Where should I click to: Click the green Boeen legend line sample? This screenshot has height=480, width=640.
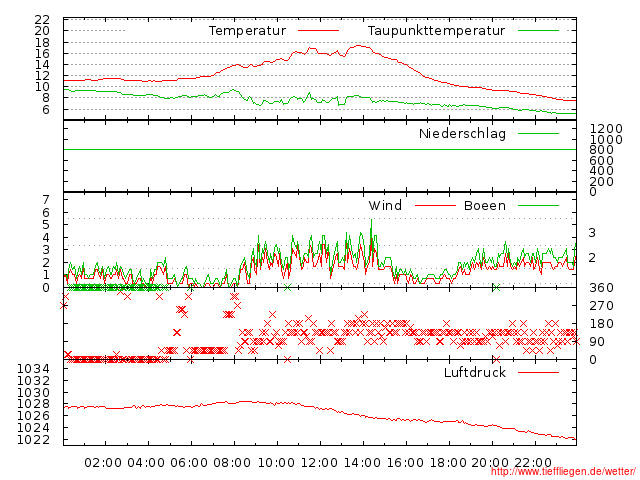tap(538, 205)
